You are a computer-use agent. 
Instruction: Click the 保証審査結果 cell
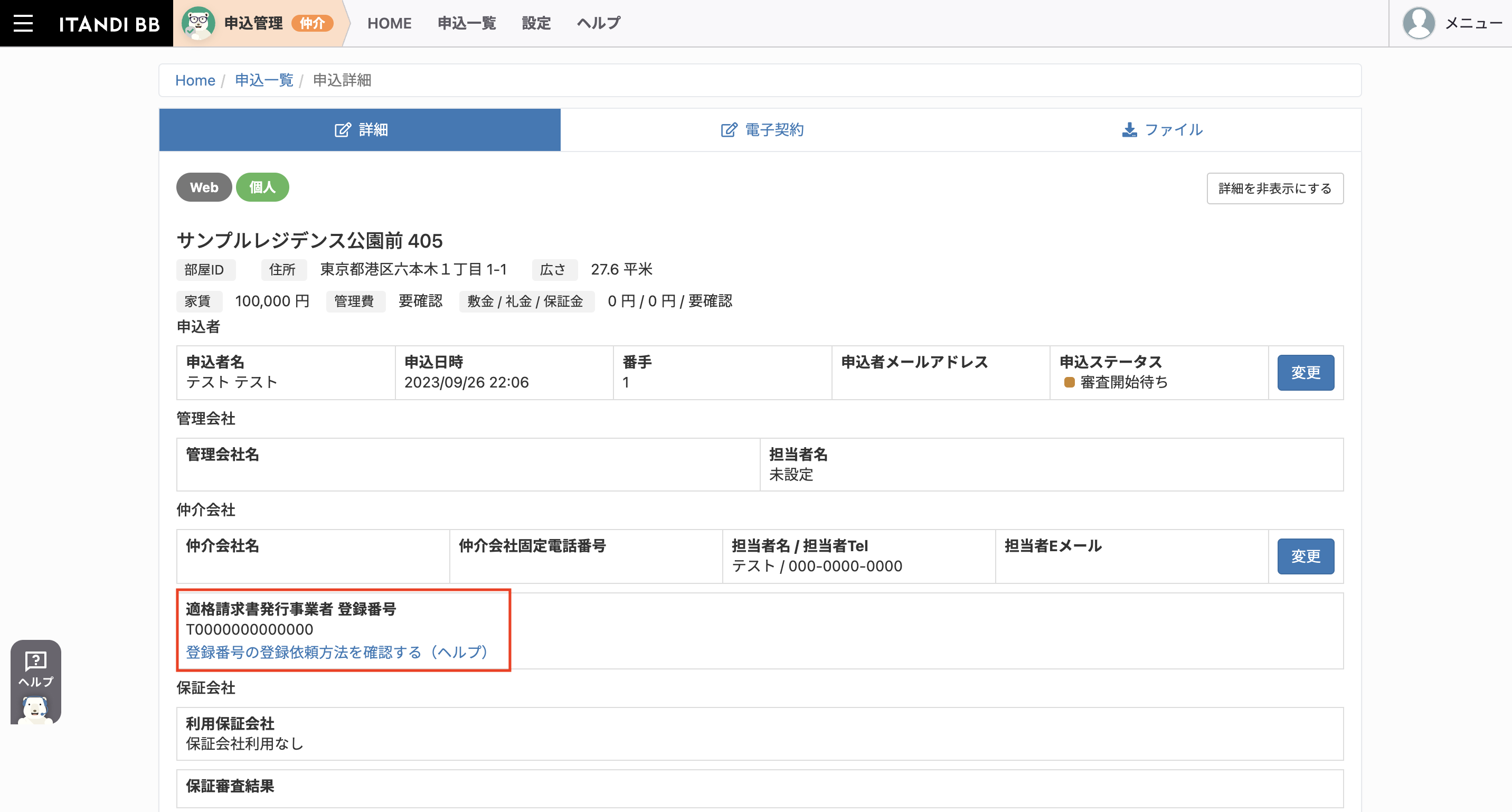tap(760, 789)
